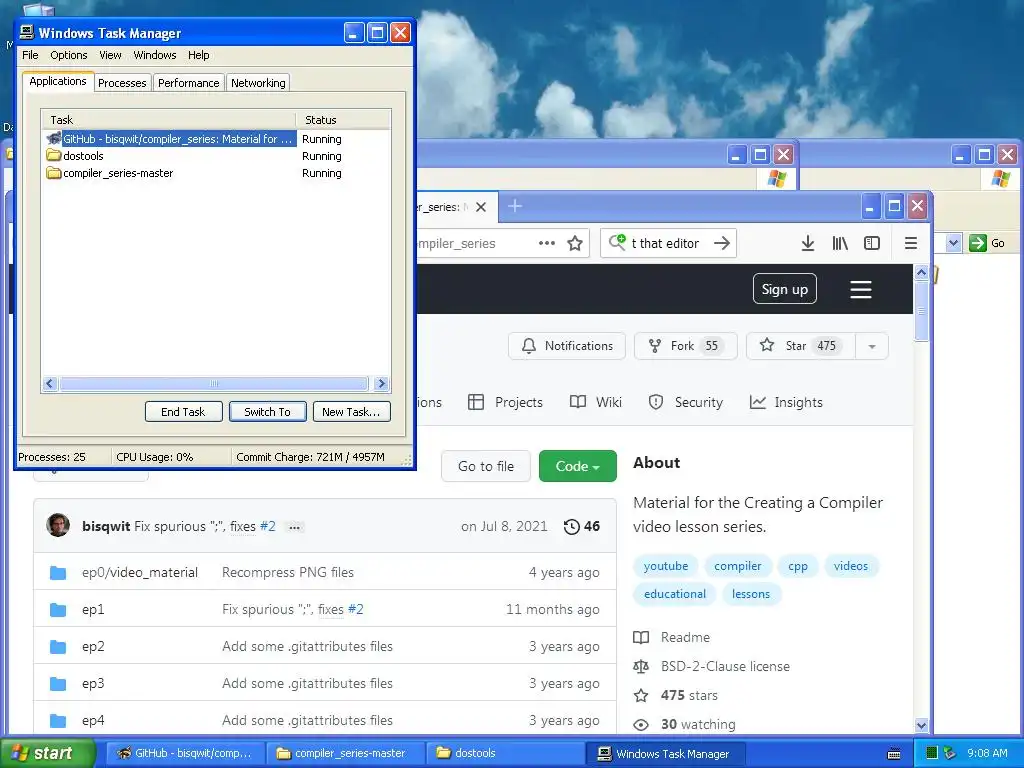
Task: Open the green Code dropdown
Action: coord(577,466)
